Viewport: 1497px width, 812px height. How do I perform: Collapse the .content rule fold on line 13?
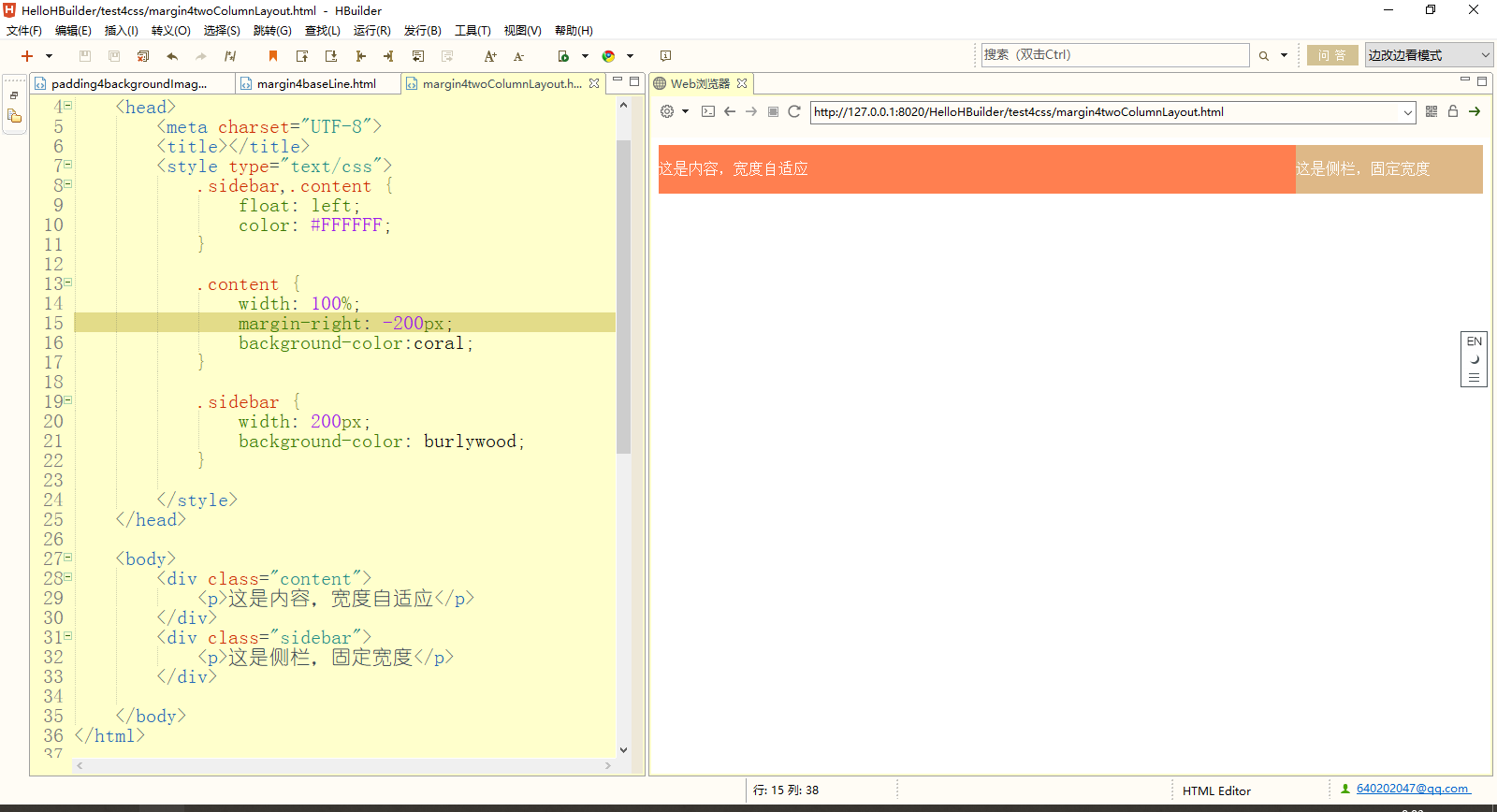point(67,283)
